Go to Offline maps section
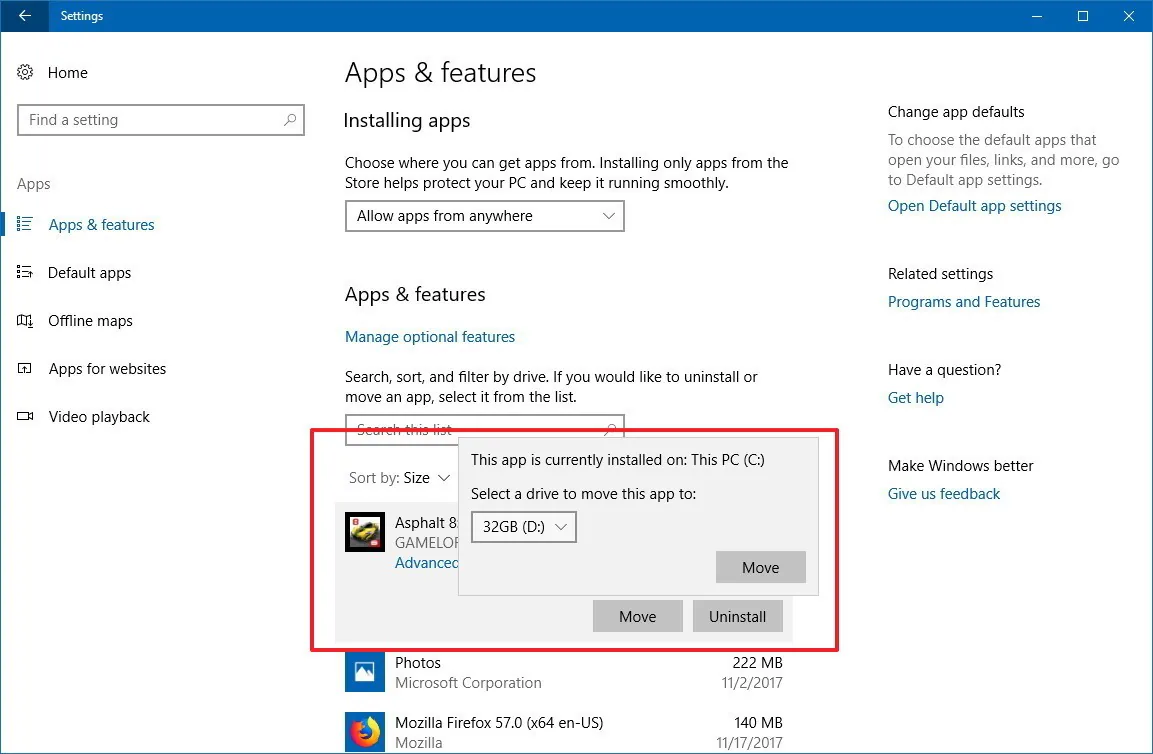1153x754 pixels. [90, 321]
